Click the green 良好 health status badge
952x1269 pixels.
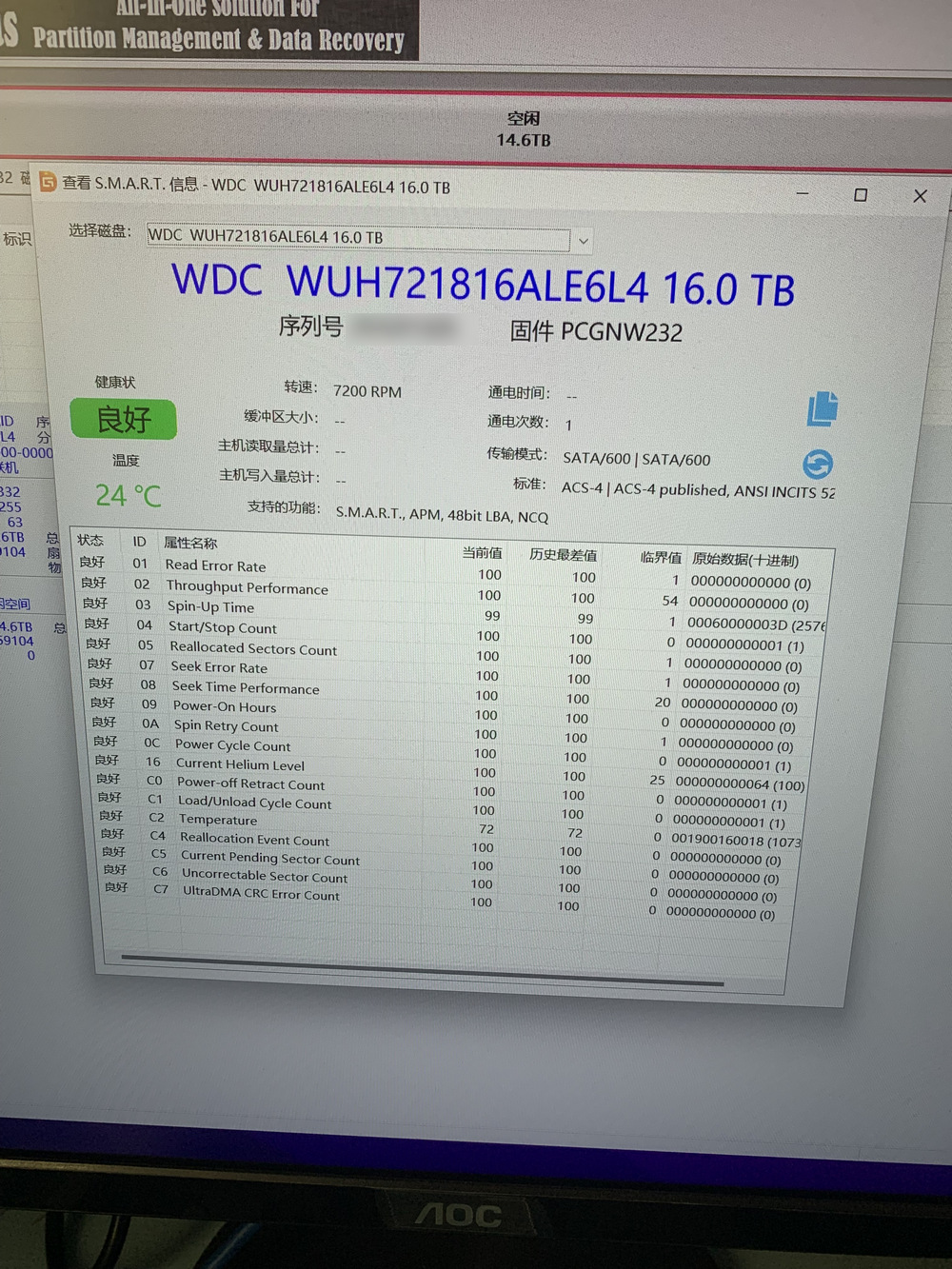tap(124, 419)
